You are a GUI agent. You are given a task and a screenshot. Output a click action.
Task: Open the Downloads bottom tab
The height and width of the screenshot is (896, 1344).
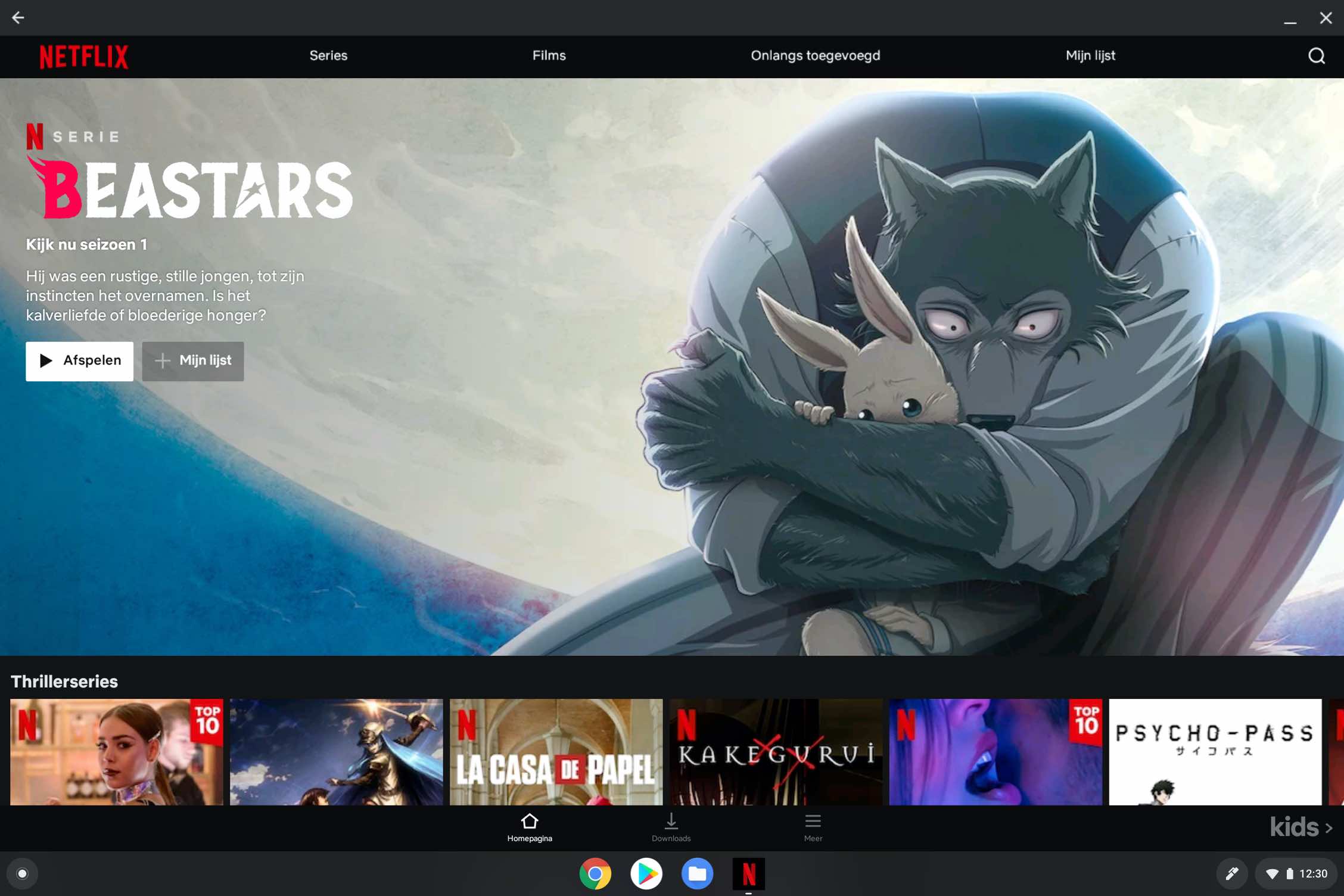pyautogui.click(x=671, y=827)
